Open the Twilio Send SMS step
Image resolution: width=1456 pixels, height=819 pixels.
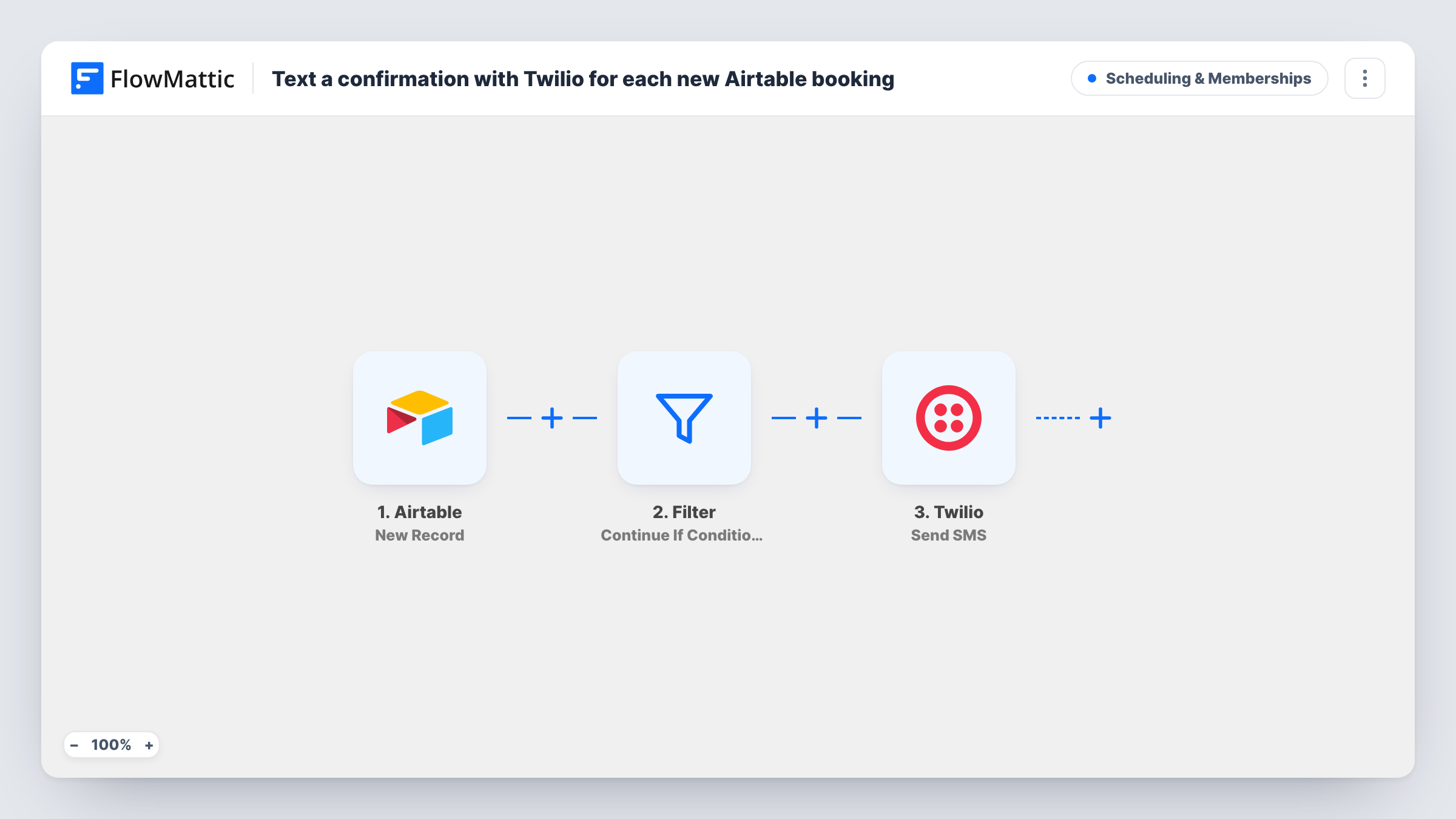click(948, 418)
